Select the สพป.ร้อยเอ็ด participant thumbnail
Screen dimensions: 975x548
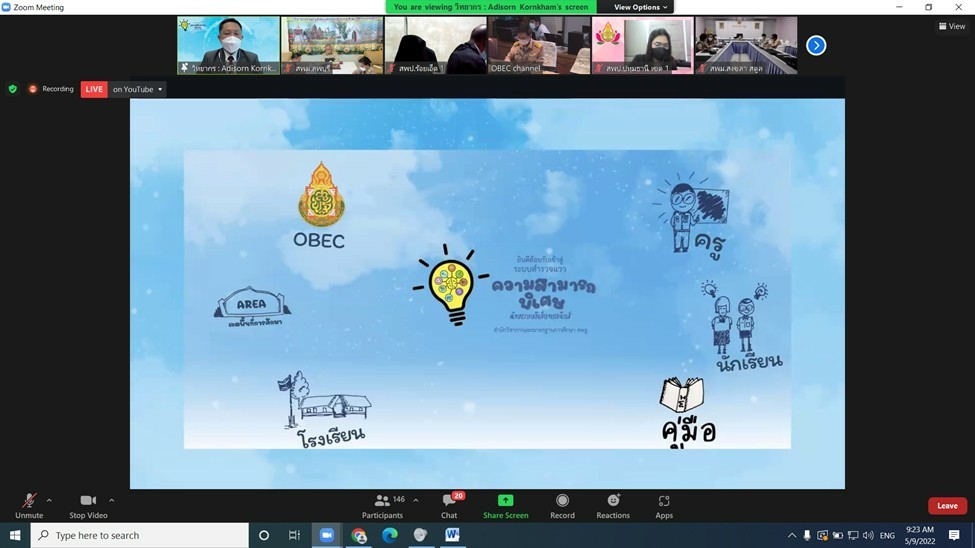pos(435,45)
